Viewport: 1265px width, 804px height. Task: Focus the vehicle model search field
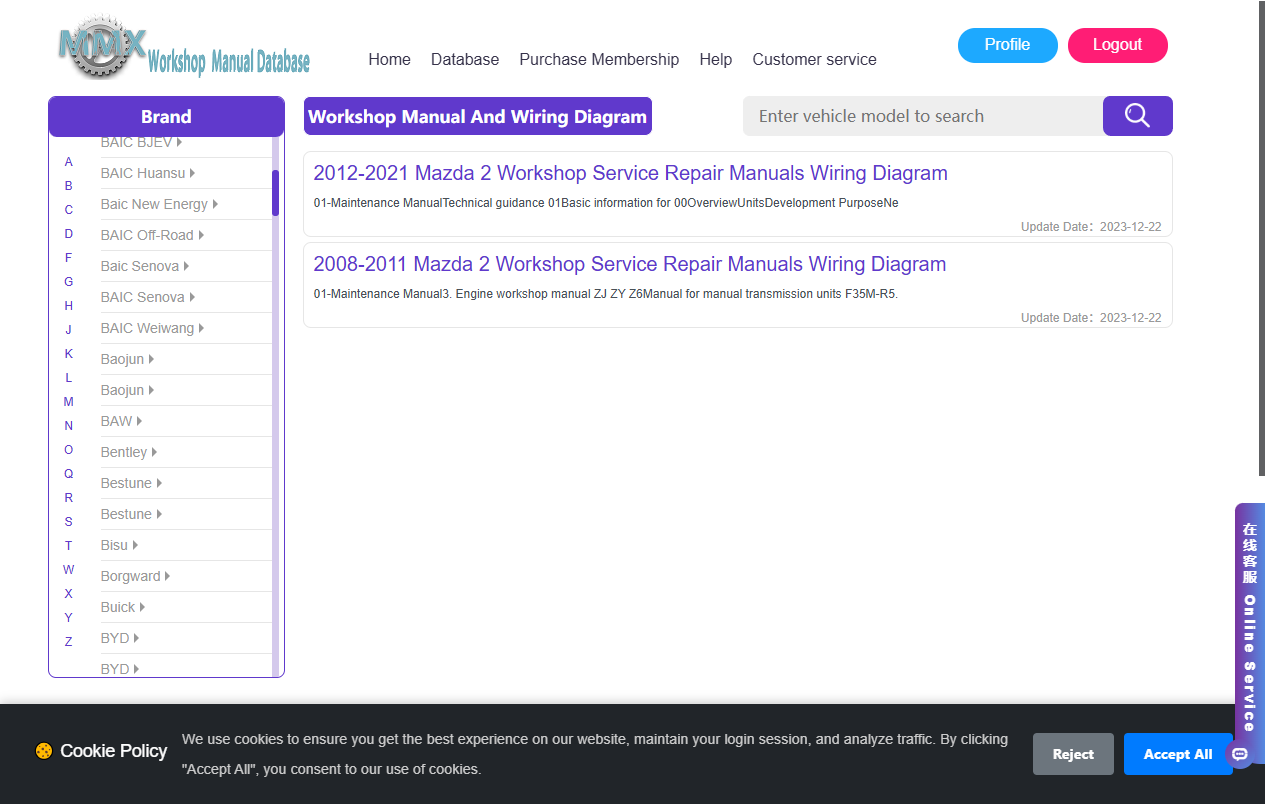pos(923,116)
